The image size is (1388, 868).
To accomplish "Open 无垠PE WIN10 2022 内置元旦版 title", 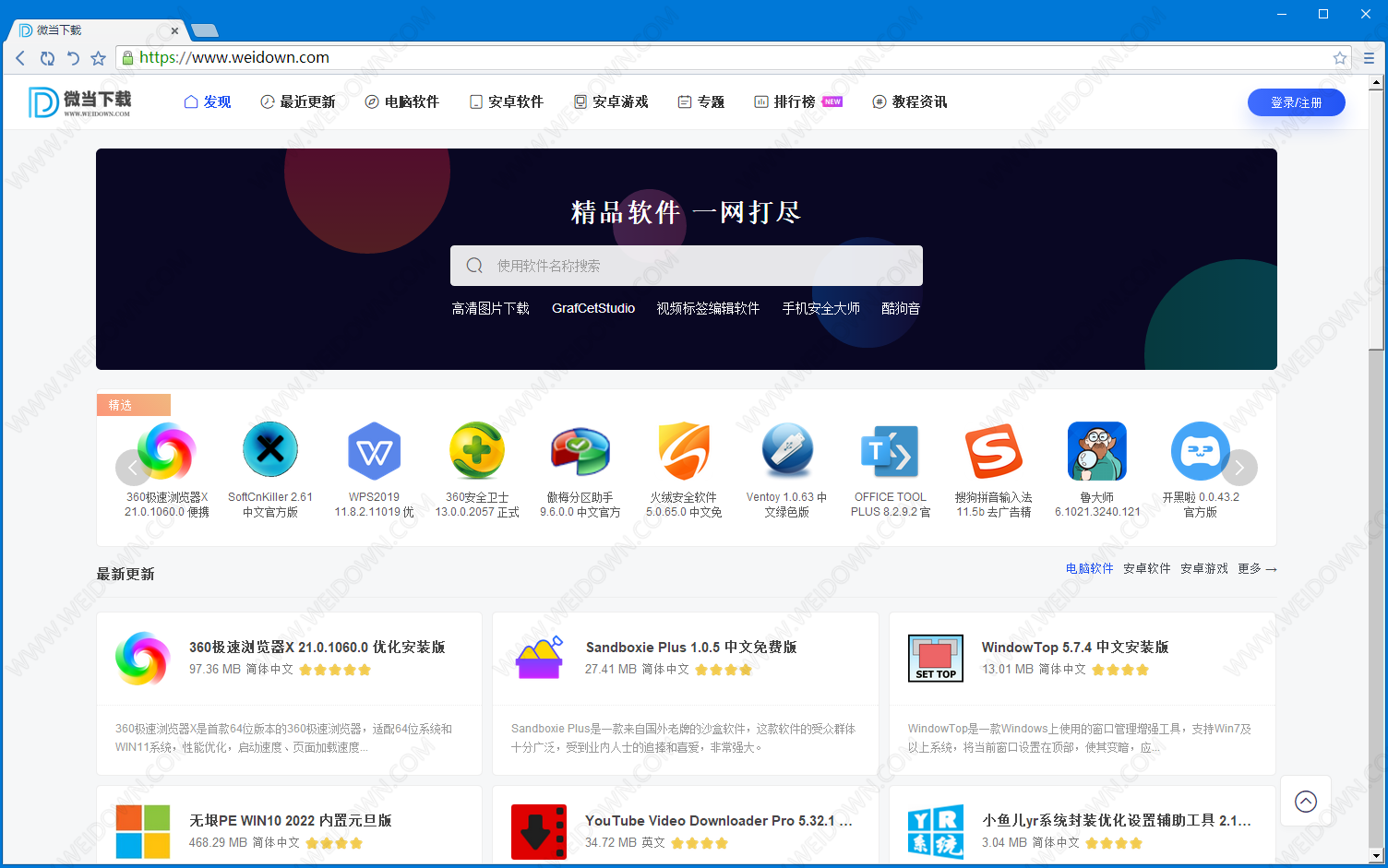I will (291, 820).
